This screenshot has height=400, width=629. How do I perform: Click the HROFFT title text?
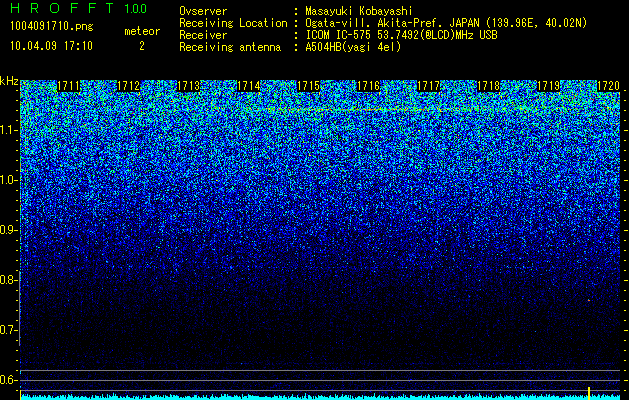(62, 8)
